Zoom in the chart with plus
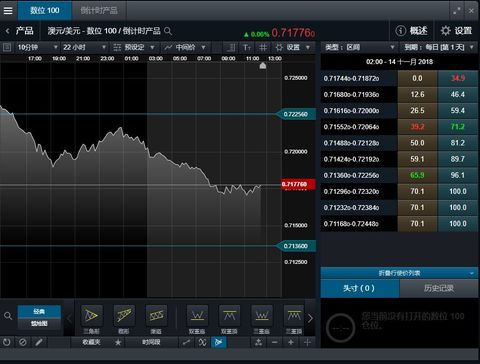 (291, 342)
